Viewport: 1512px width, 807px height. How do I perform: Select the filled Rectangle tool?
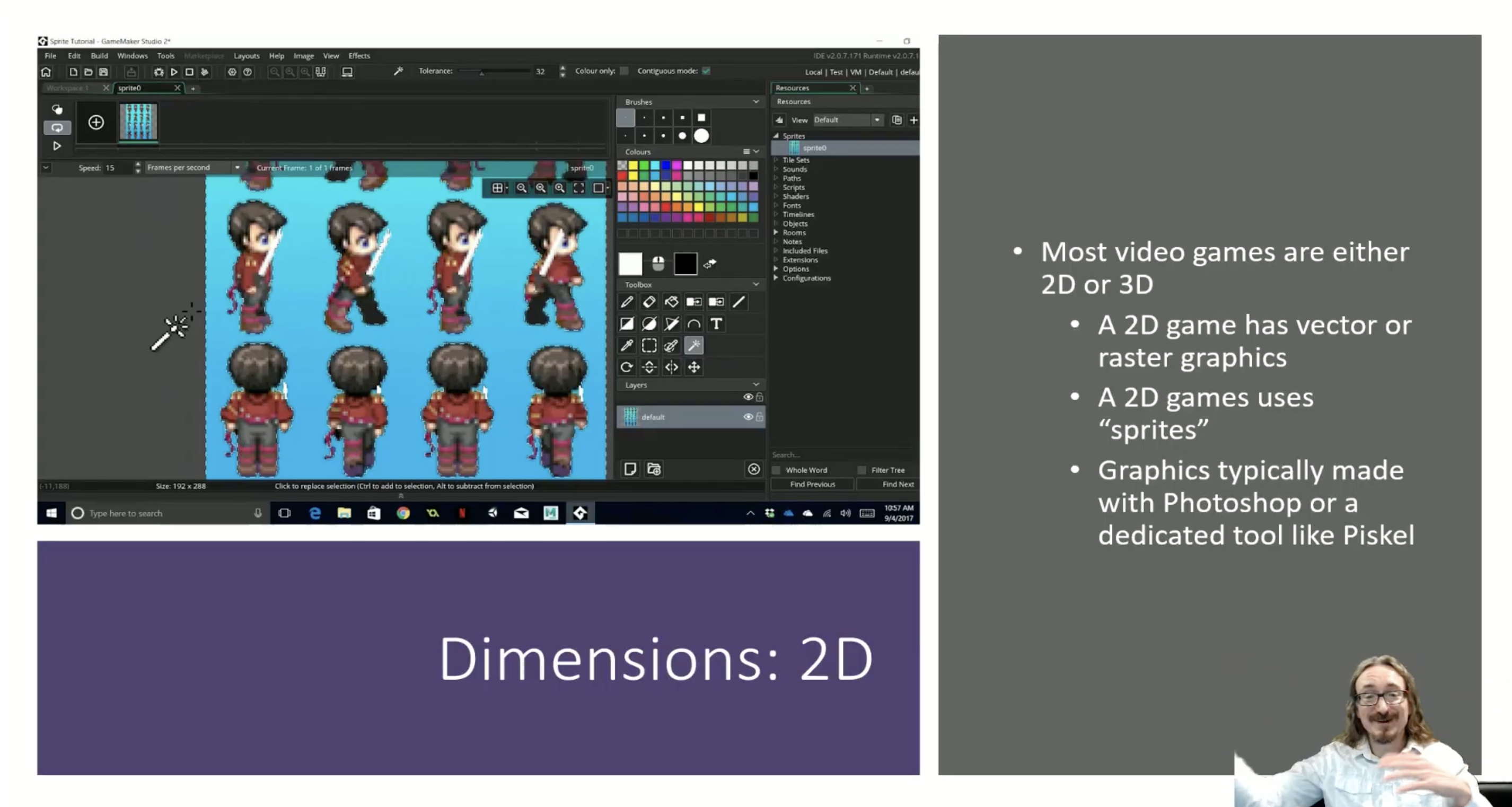(x=627, y=324)
